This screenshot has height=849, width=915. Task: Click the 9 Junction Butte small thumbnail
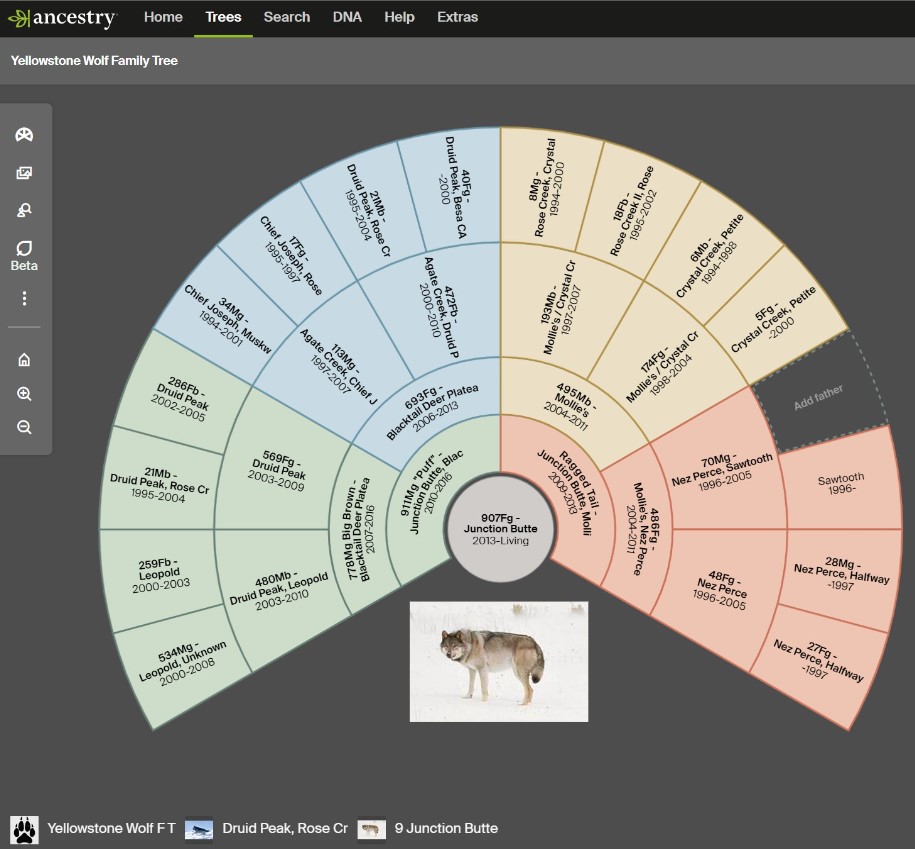pos(371,829)
